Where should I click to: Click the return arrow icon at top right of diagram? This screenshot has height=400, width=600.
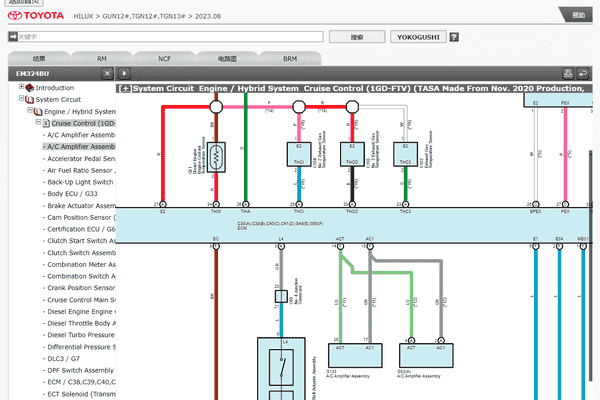585,73
